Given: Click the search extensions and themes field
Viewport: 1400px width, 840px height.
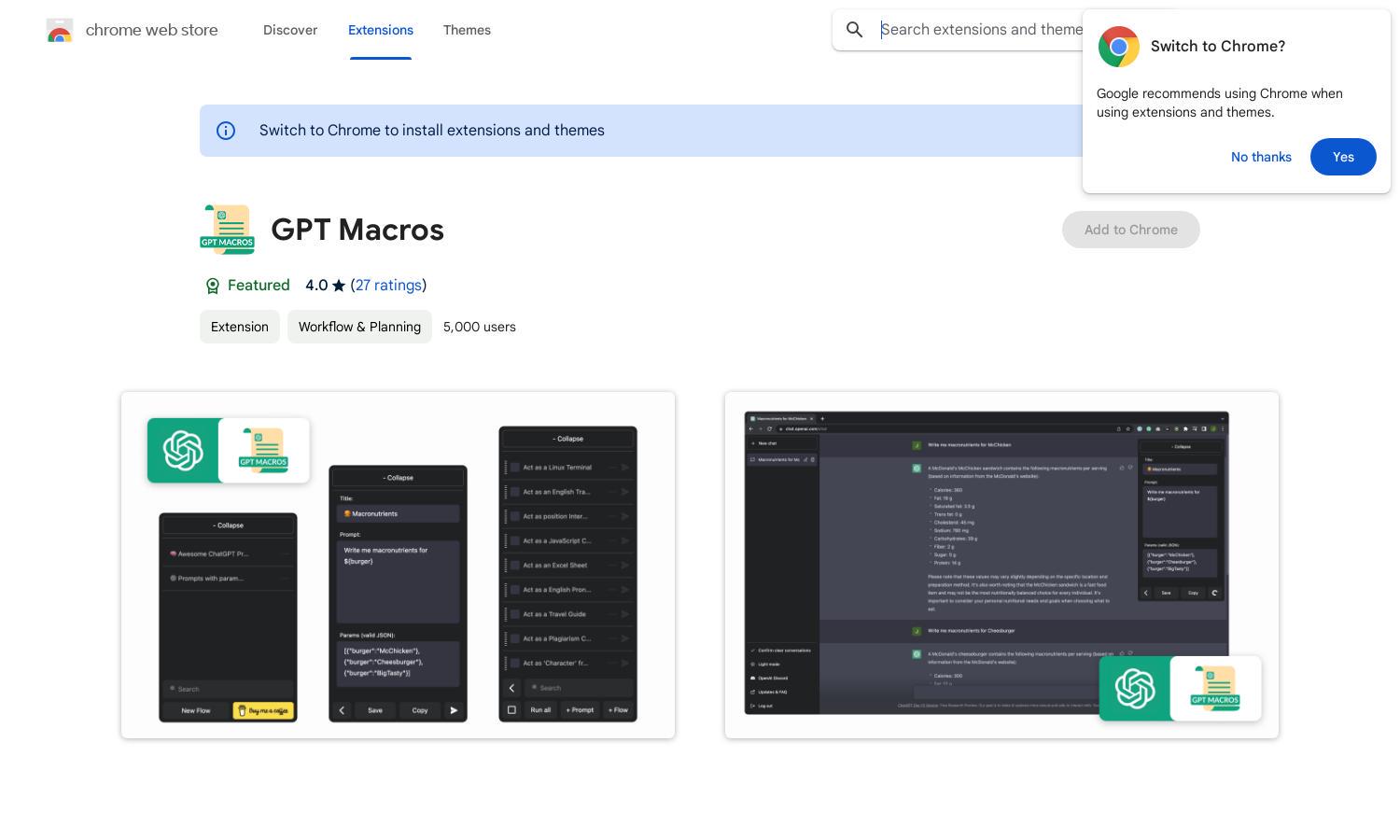Looking at the screenshot, I should click(x=980, y=30).
